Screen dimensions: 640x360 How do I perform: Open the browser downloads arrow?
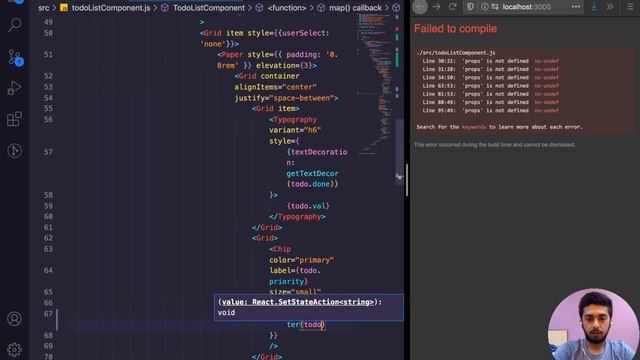coord(594,7)
